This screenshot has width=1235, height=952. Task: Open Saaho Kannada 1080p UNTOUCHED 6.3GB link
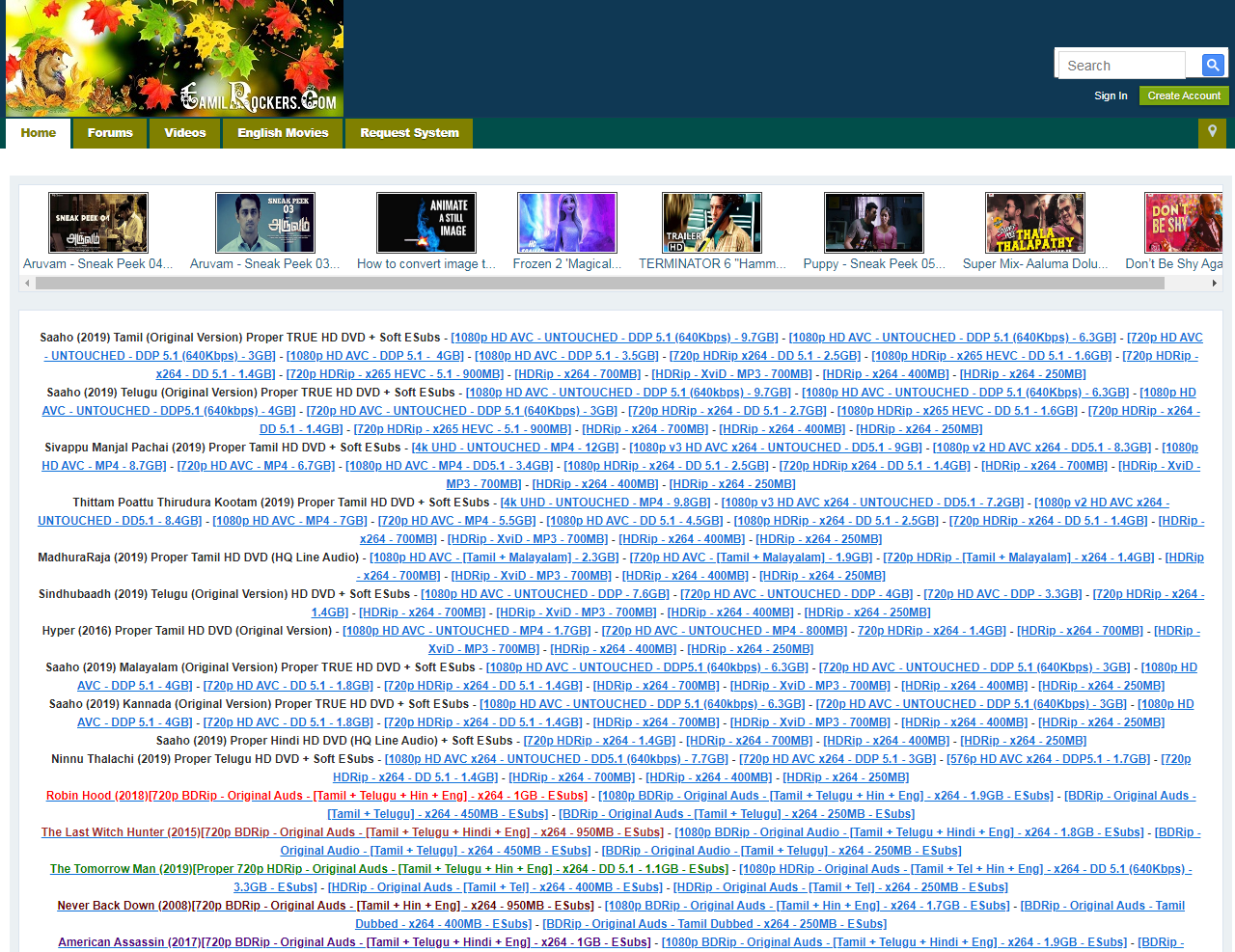click(643, 704)
